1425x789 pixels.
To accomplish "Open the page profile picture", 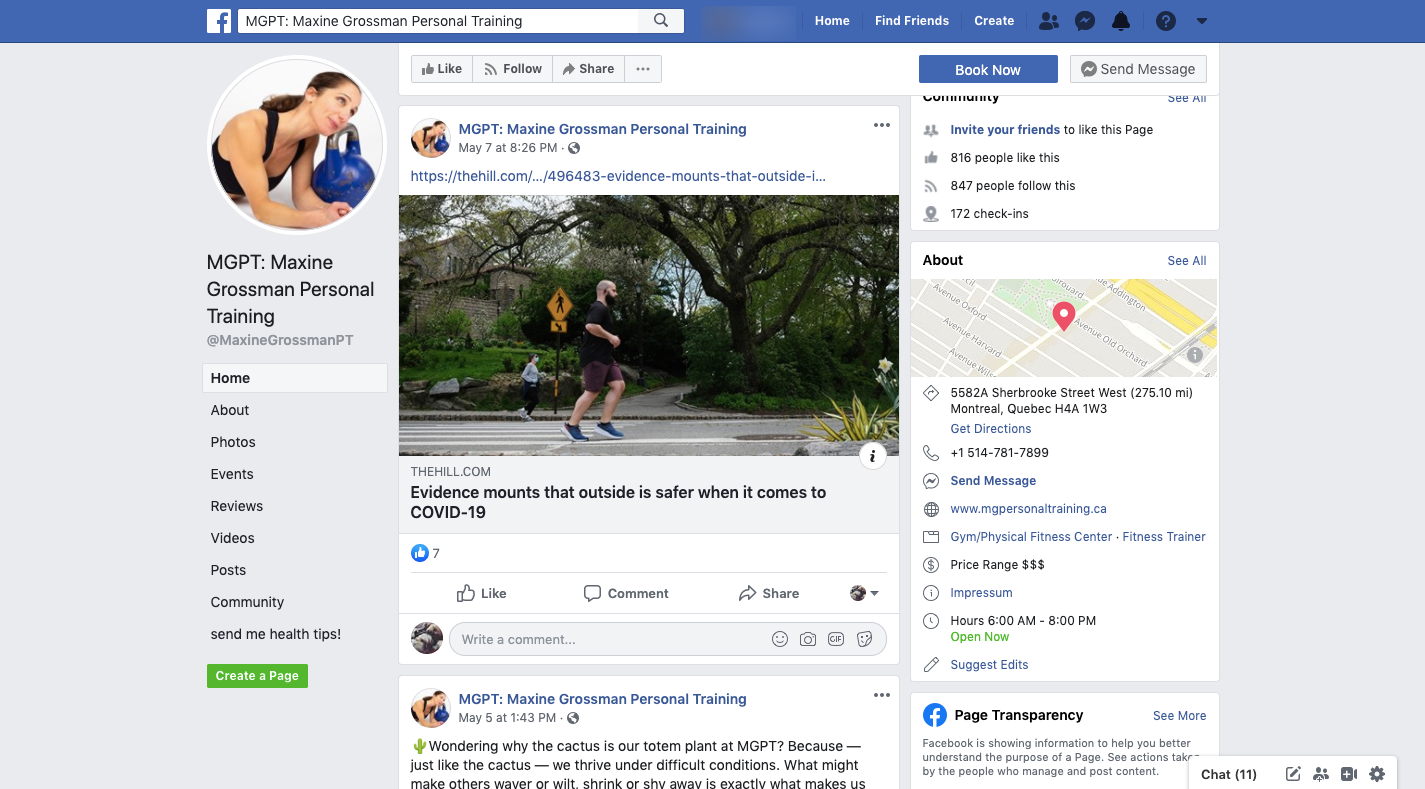I will pyautogui.click(x=297, y=144).
